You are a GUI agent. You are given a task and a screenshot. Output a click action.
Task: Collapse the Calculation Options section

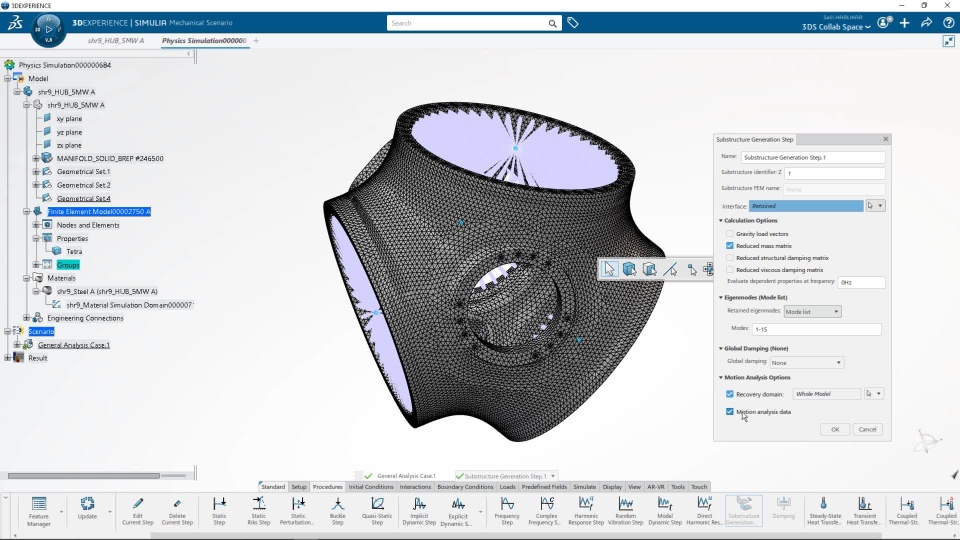coord(721,220)
